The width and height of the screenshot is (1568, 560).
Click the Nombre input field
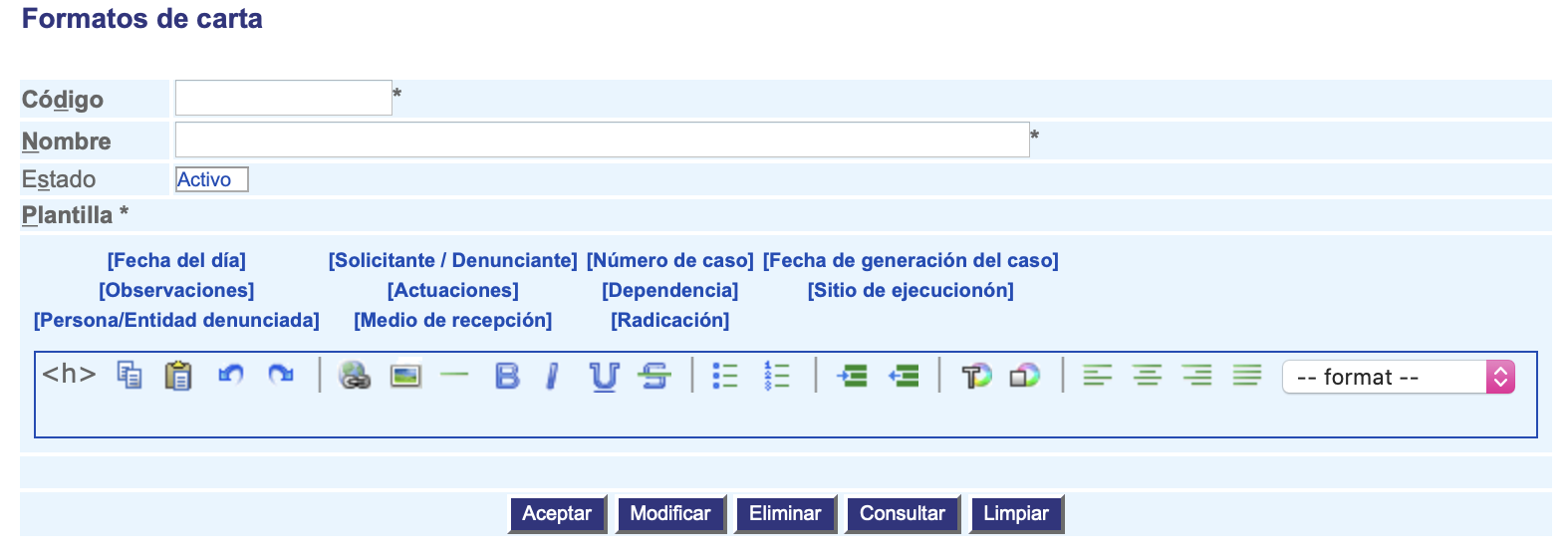(x=603, y=140)
